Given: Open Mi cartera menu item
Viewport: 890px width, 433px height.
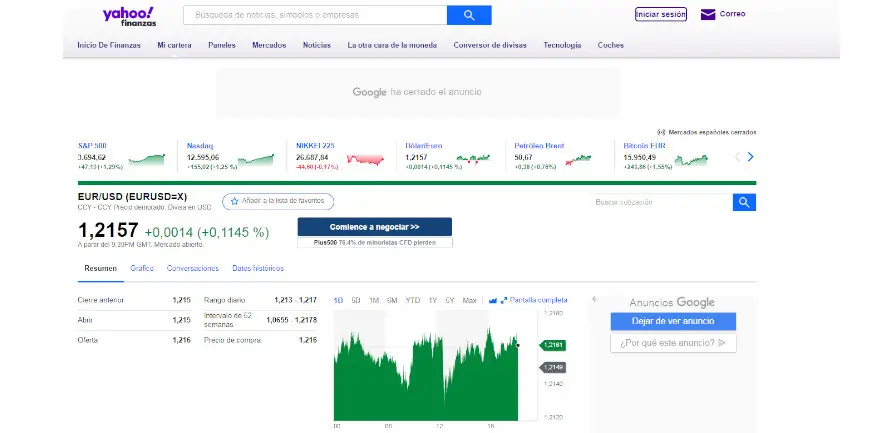Looking at the screenshot, I should tap(174, 45).
